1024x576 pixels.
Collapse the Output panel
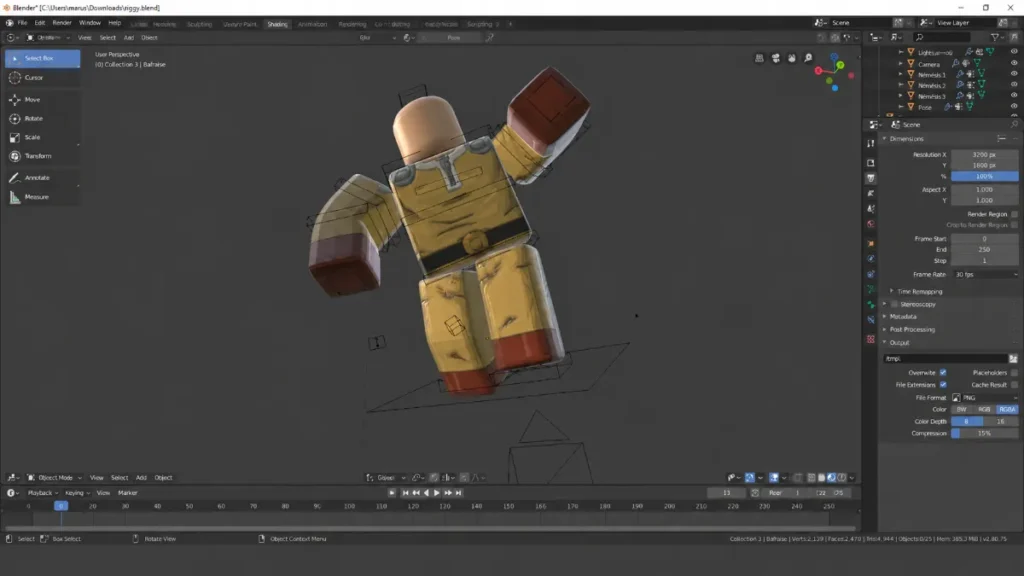click(x=884, y=343)
